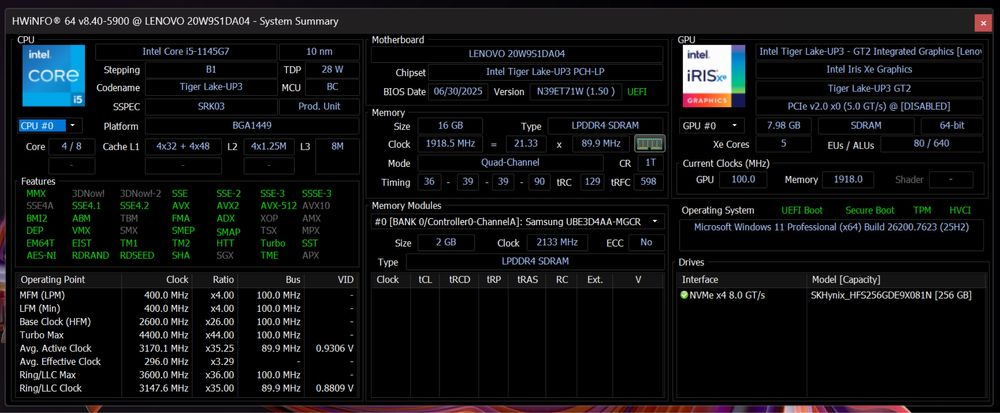
Task: Click the 10 nm process field
Action: [319, 52]
